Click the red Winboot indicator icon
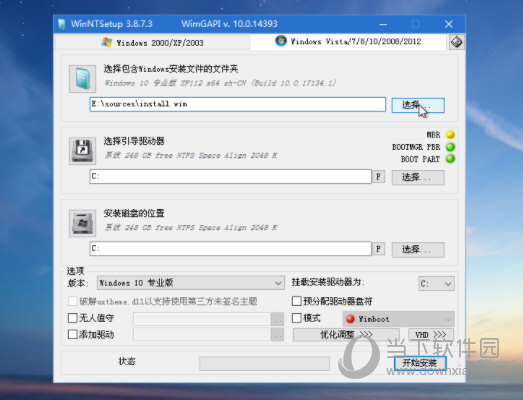 pyautogui.click(x=350, y=319)
